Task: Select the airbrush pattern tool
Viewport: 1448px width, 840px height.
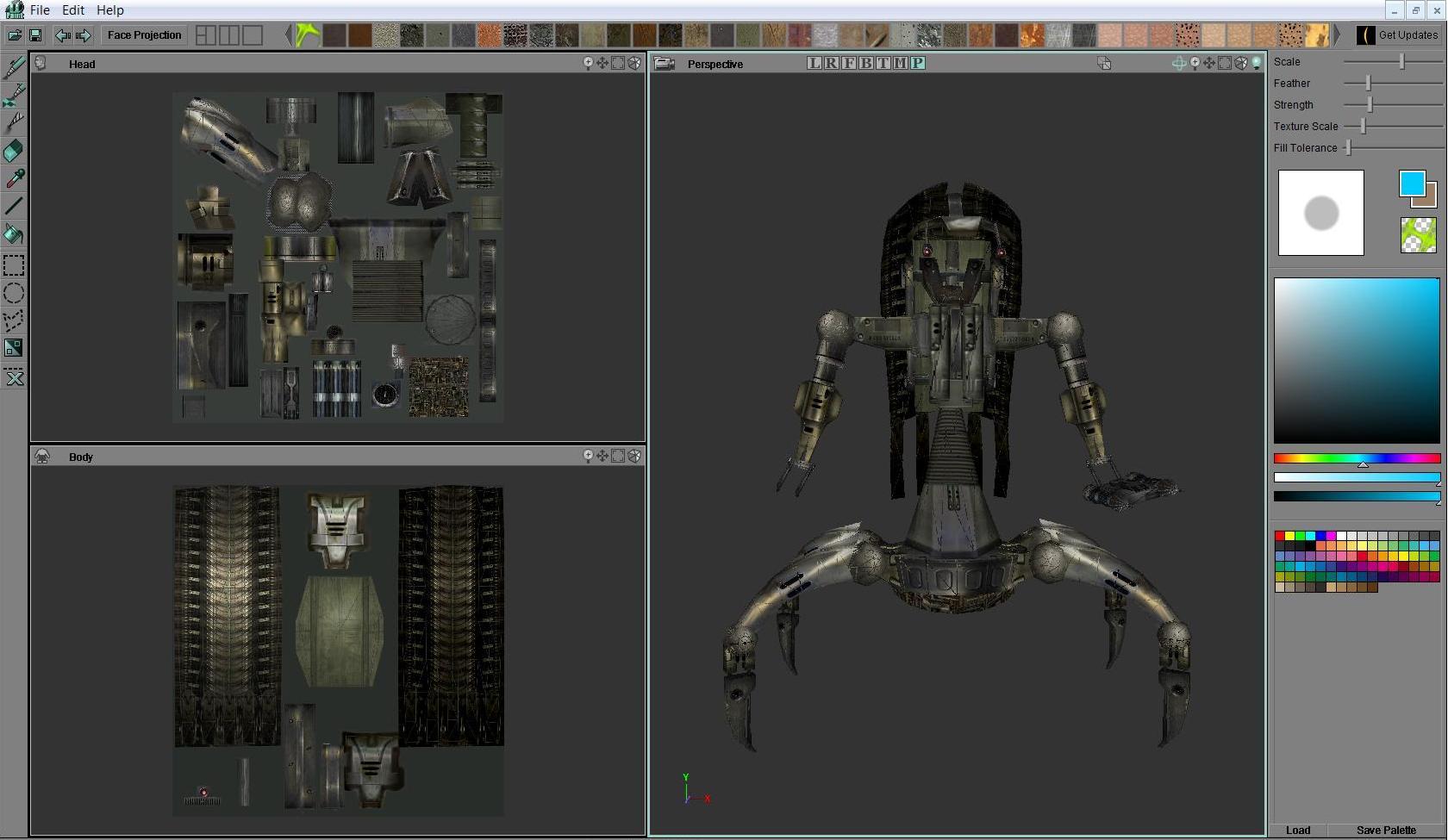Action: click(x=14, y=96)
